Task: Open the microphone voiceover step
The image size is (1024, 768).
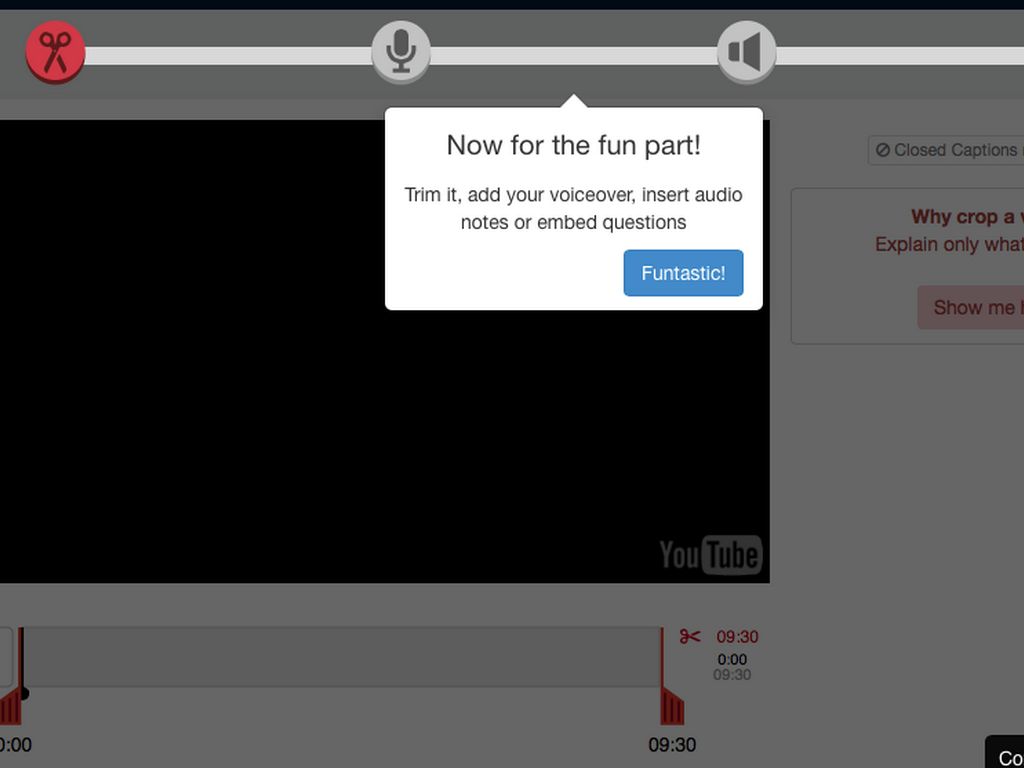Action: 401,52
